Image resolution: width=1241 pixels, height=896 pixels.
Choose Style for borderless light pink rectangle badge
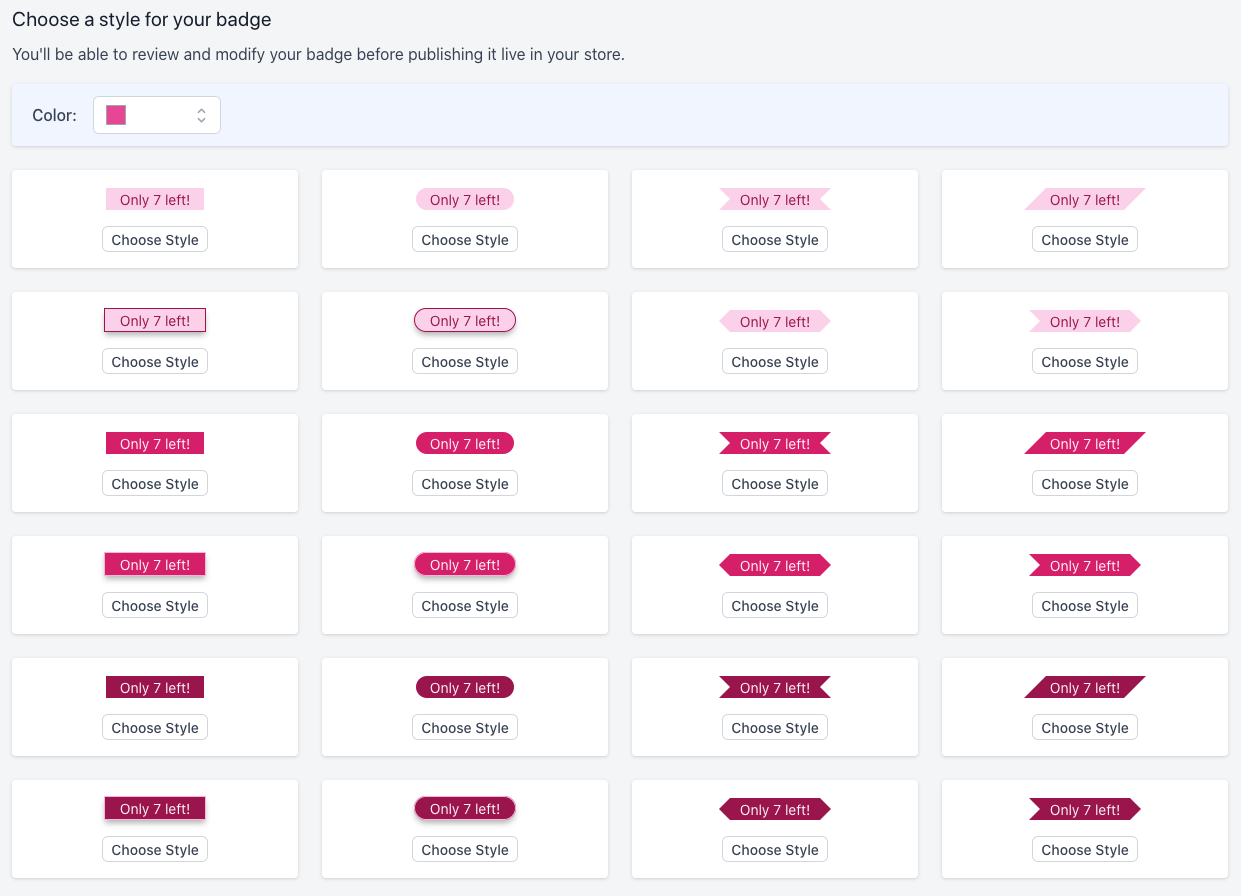tap(155, 240)
